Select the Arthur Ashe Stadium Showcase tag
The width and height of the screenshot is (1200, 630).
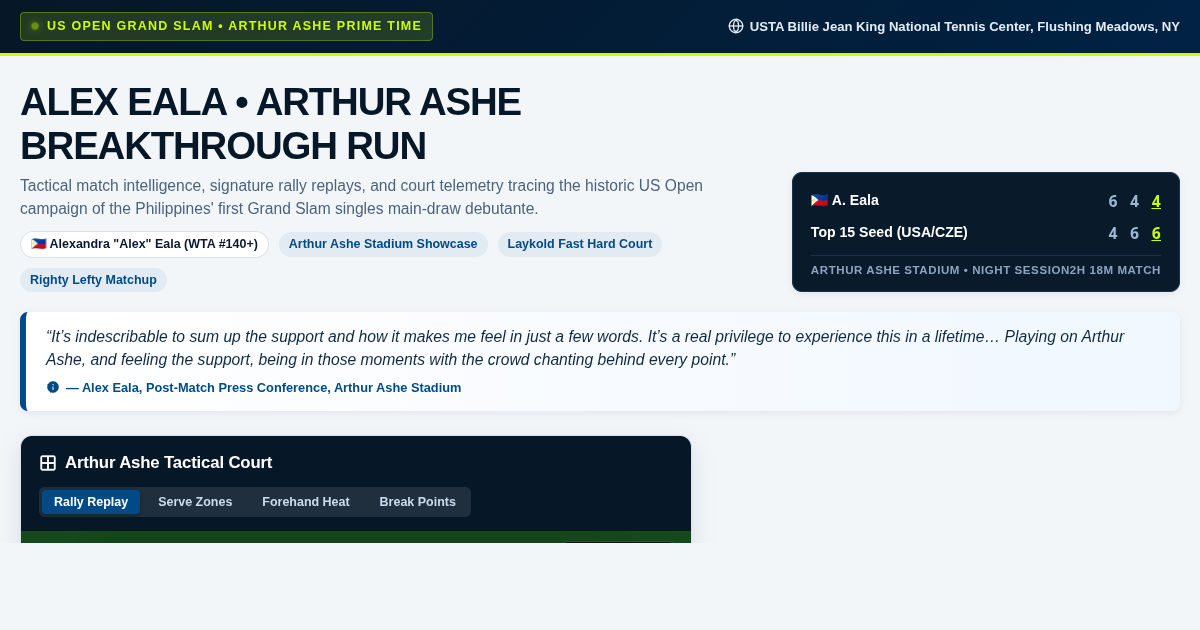point(383,244)
